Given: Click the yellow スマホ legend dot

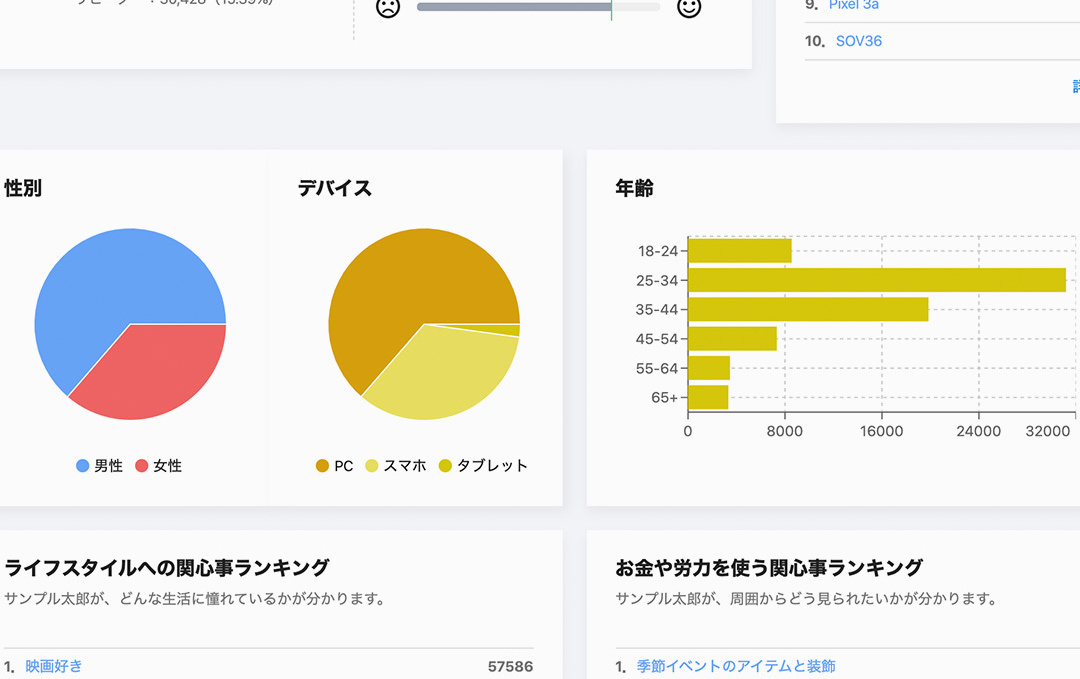Looking at the screenshot, I should tap(371, 466).
